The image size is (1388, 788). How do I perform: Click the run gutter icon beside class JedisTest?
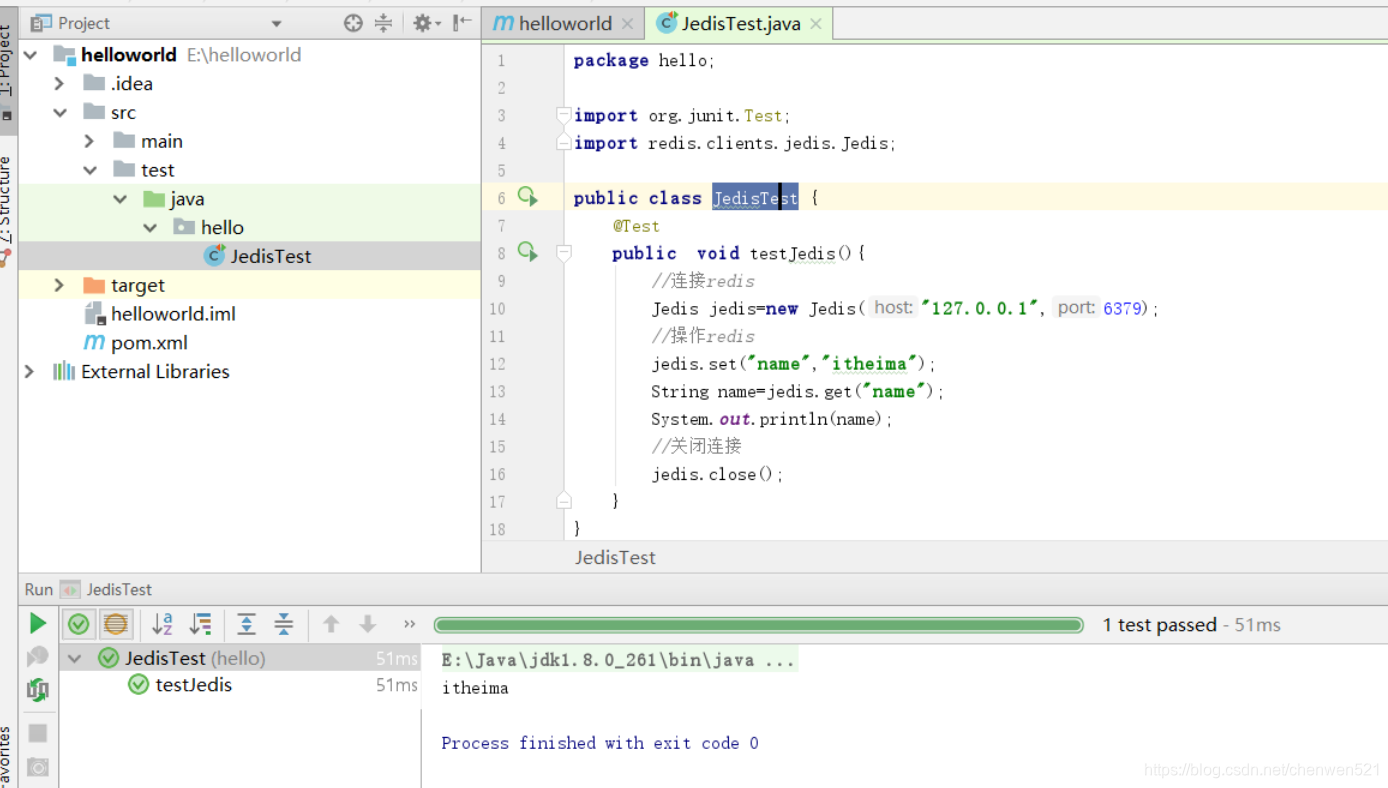click(528, 197)
